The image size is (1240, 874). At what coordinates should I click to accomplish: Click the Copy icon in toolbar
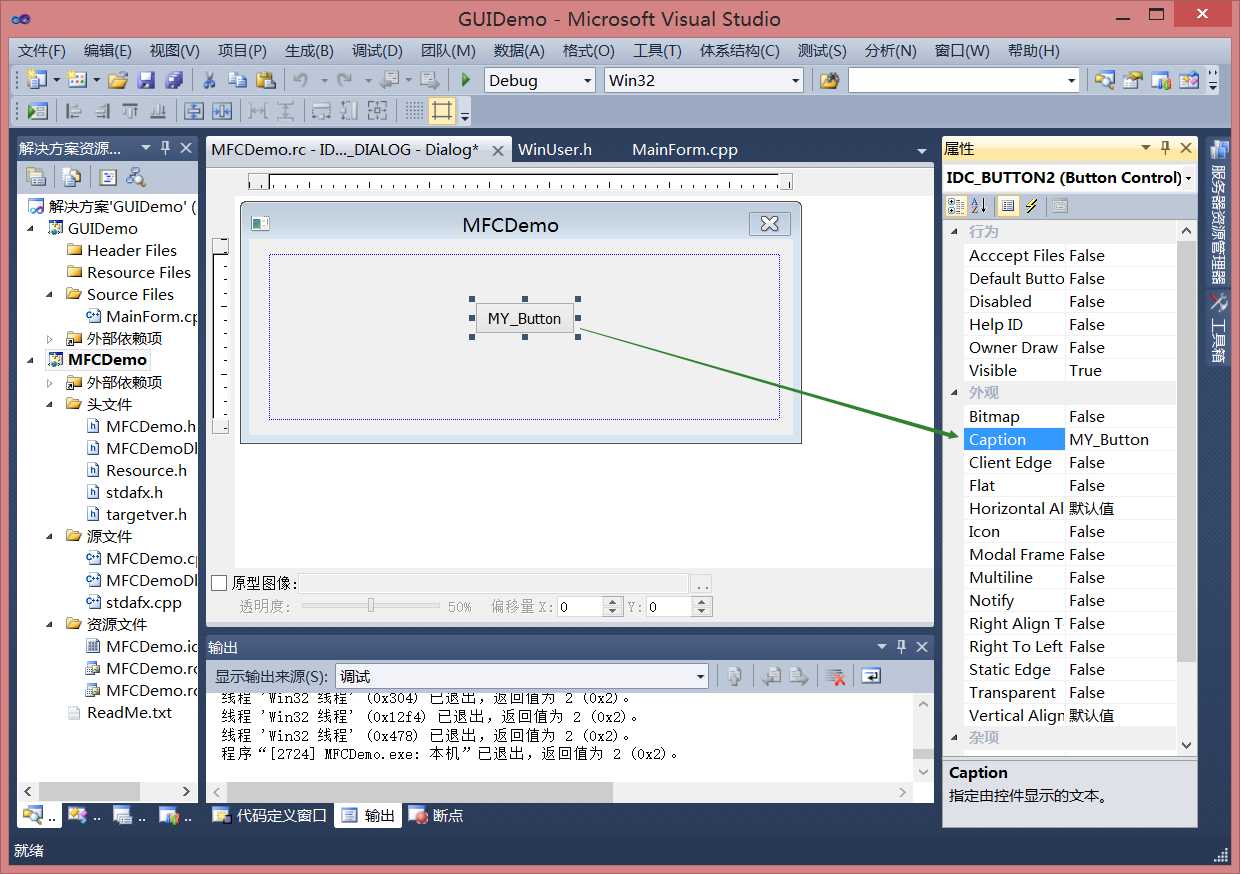237,81
